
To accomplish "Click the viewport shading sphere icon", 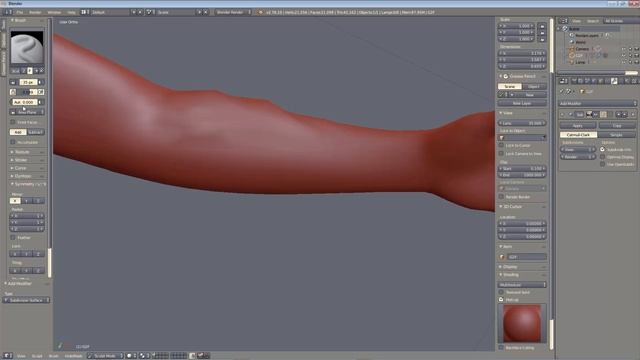I will tap(131, 356).
